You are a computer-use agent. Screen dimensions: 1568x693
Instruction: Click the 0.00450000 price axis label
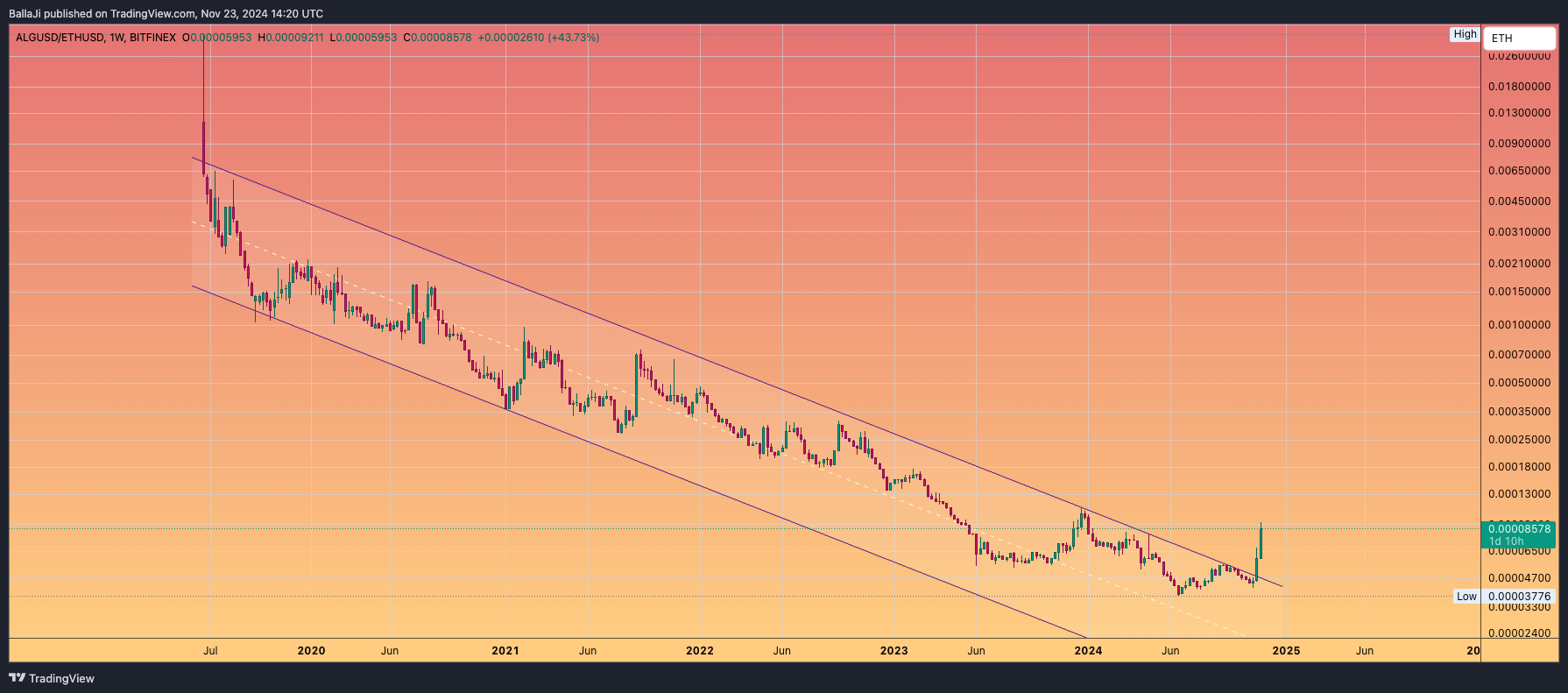(x=1519, y=202)
